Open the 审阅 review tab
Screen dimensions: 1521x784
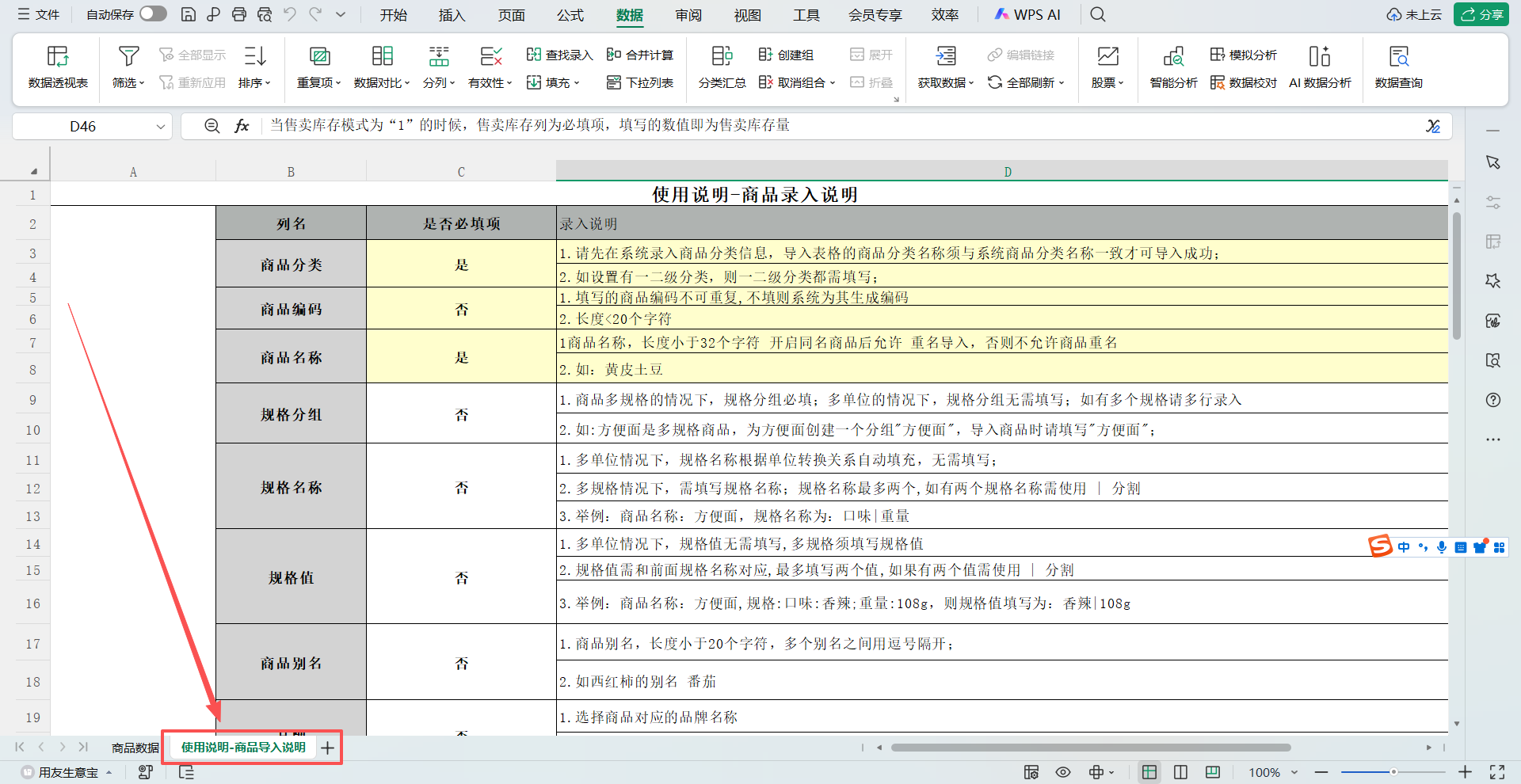click(x=688, y=15)
